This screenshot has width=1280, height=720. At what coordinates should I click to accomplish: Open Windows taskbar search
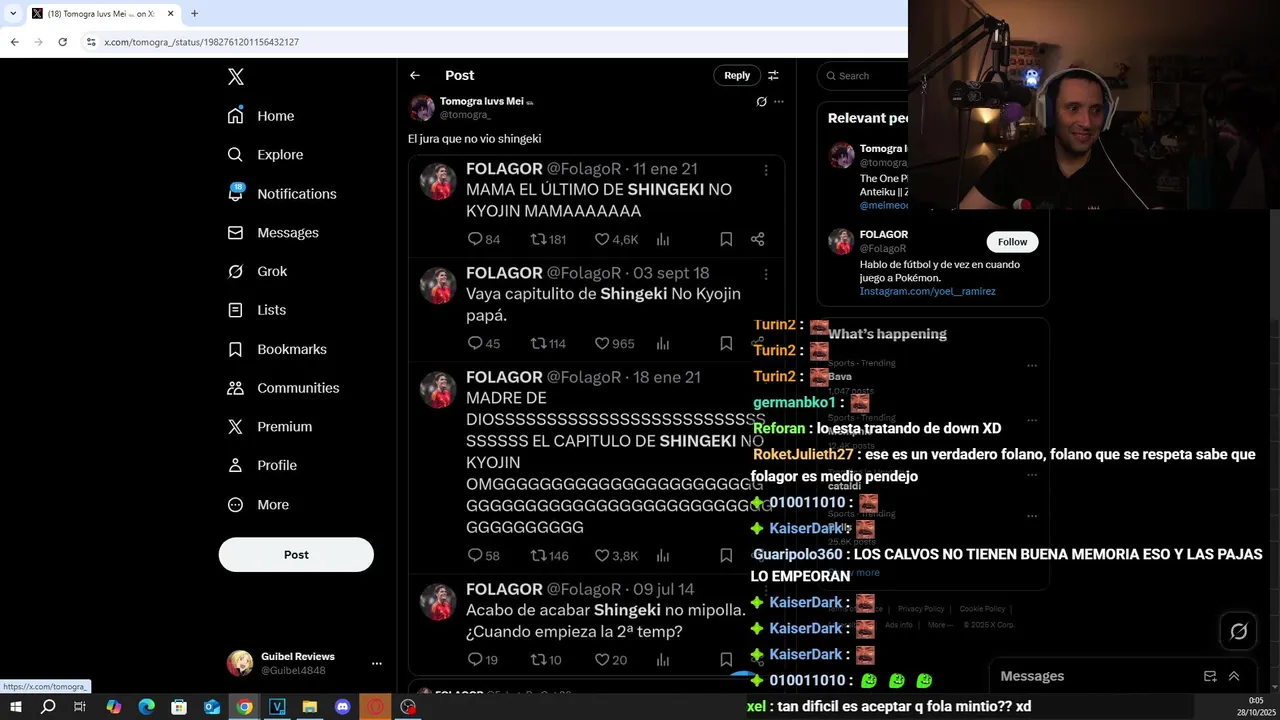[48, 707]
